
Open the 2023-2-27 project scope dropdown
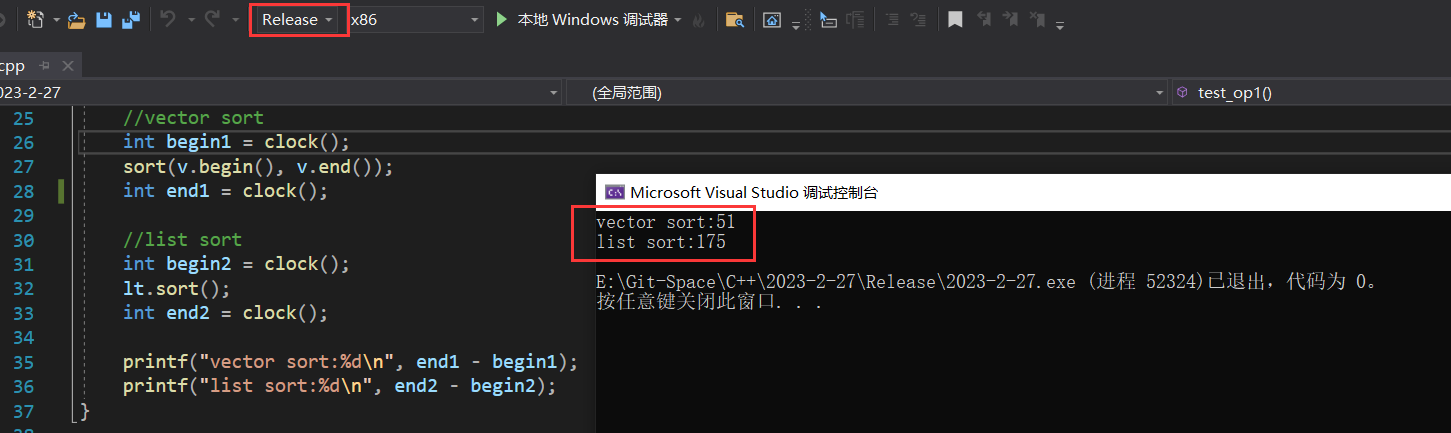point(279,92)
